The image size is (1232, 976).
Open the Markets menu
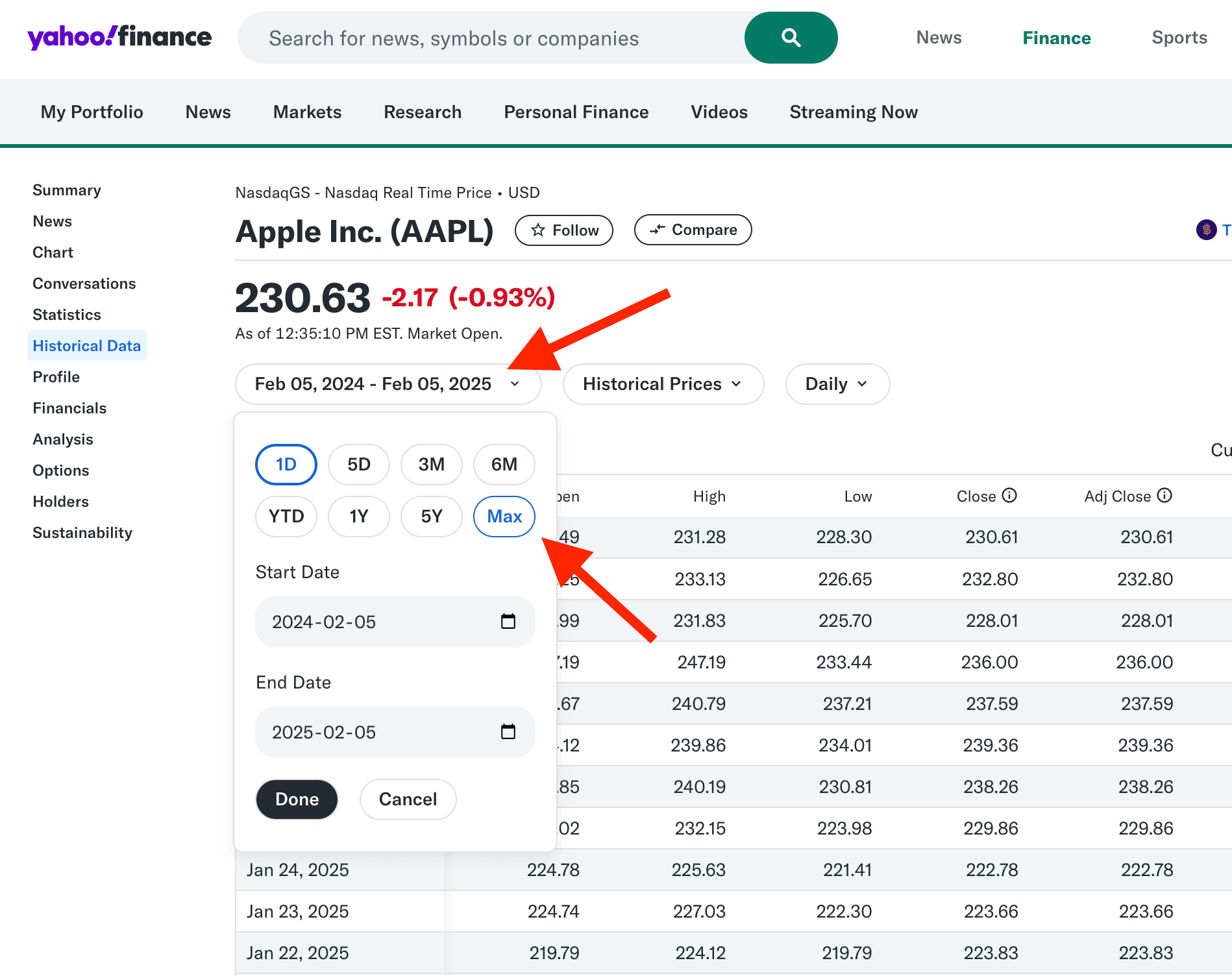coord(308,112)
